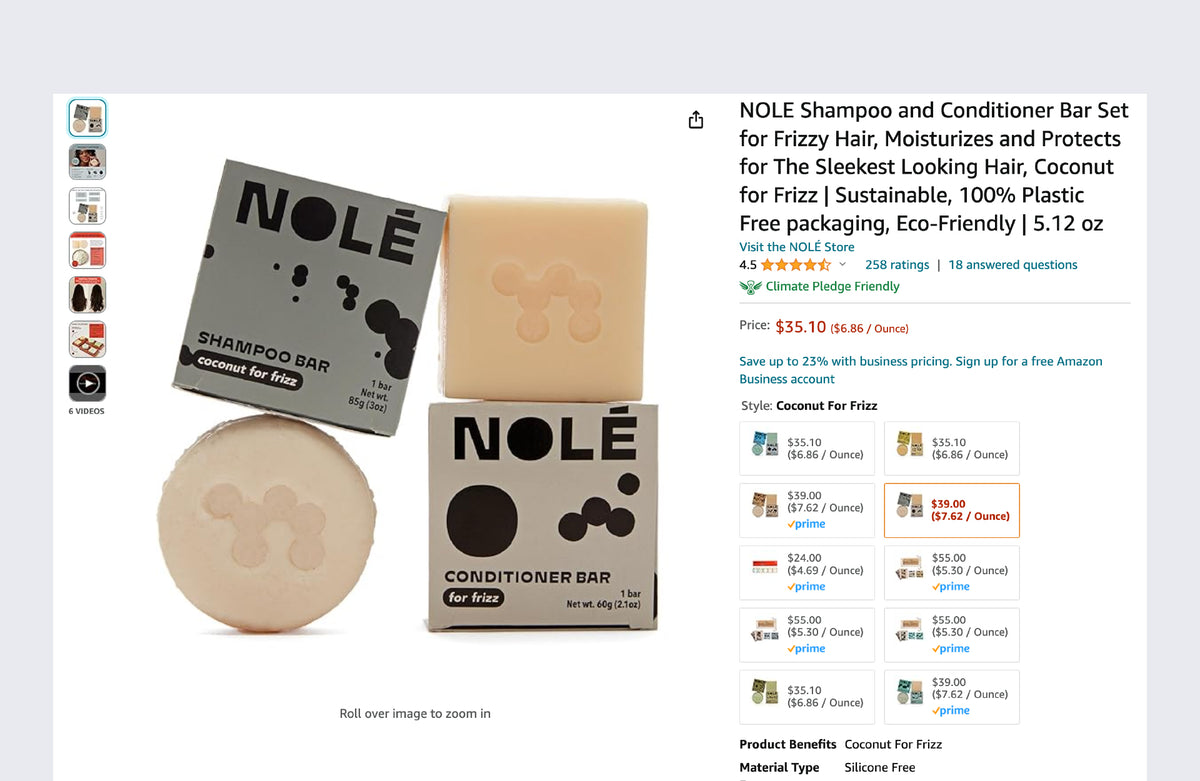Choose the teal box $39.00 Prime style
This screenshot has height=781, width=1200.
pyautogui.click(x=951, y=696)
